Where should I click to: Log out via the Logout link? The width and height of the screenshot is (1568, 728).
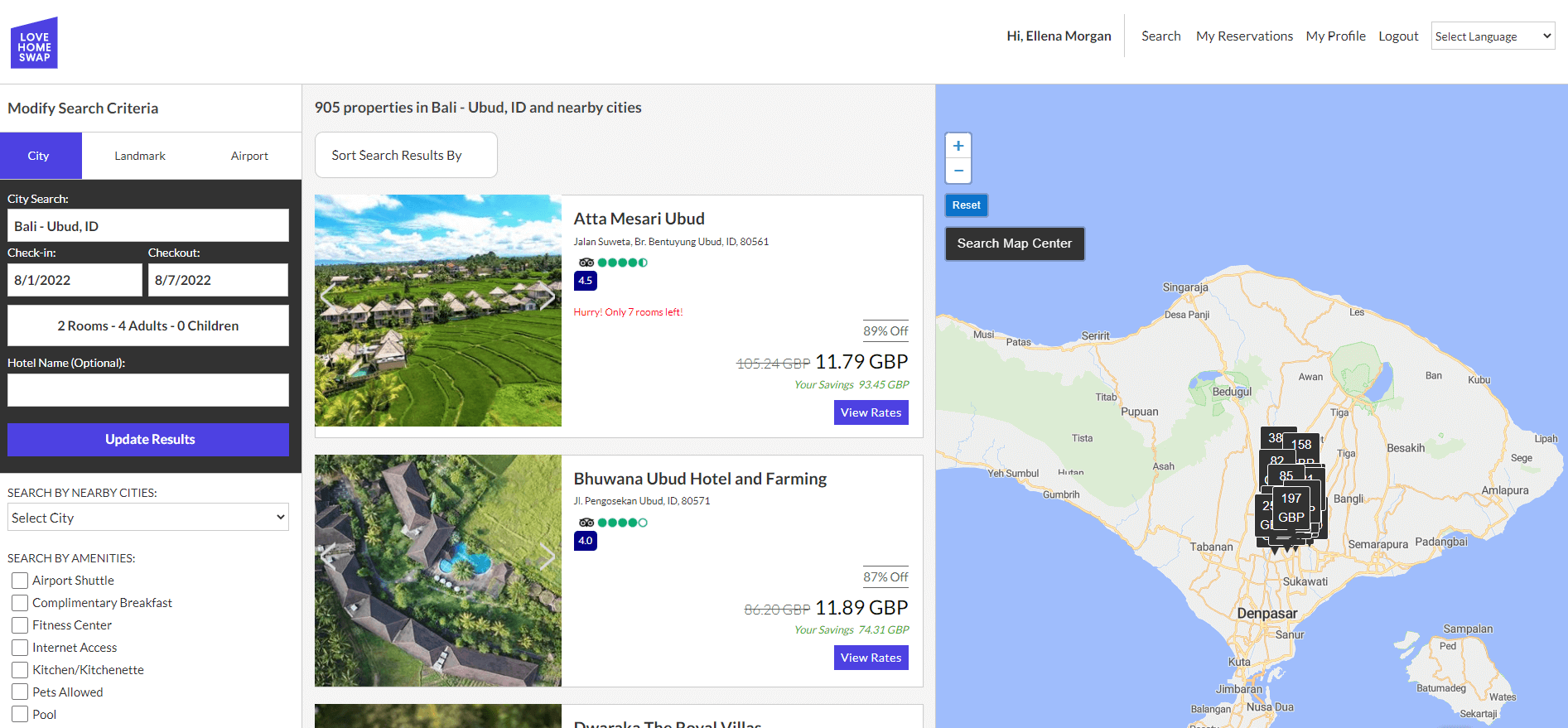tap(1398, 36)
